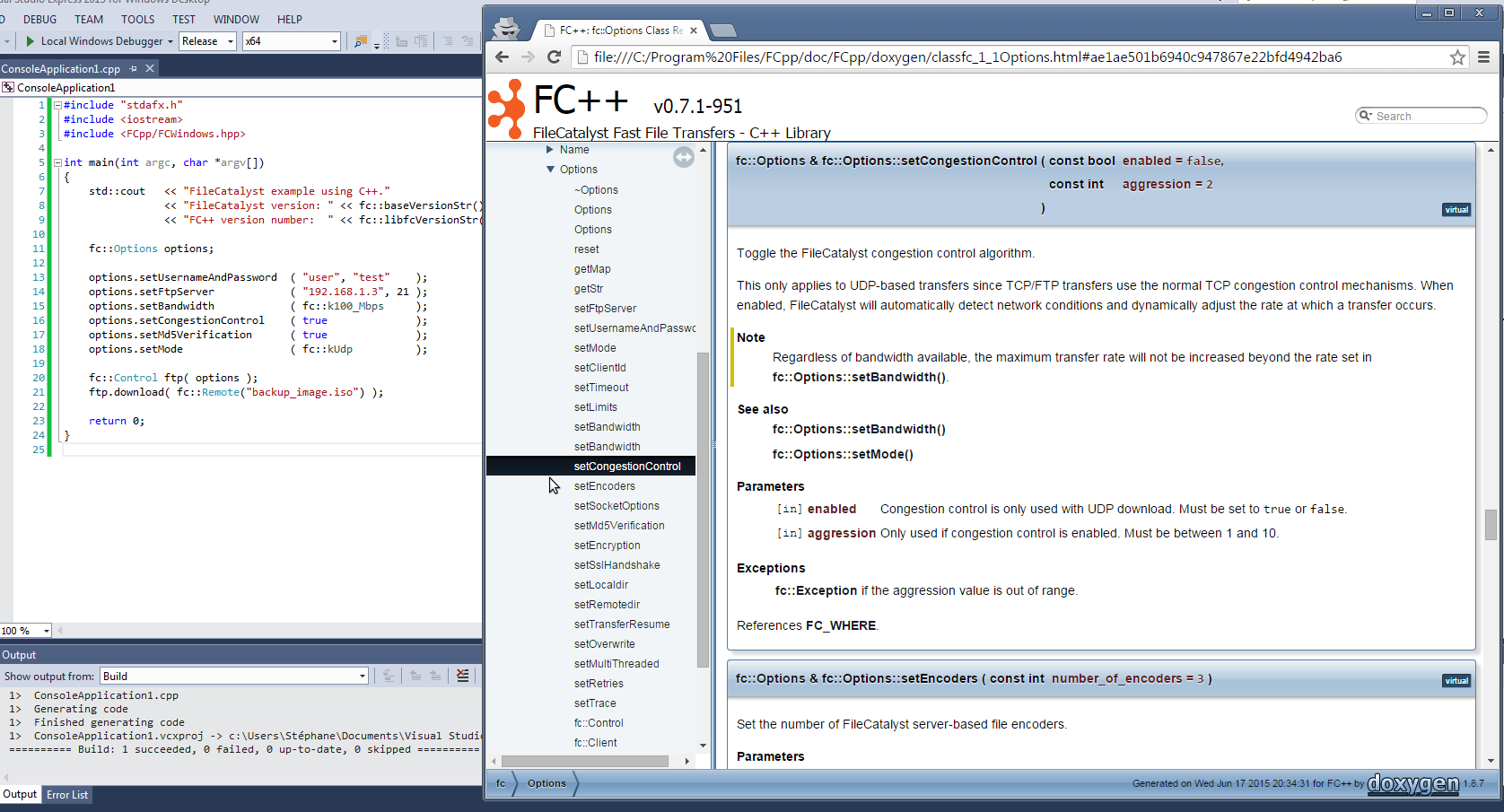Image resolution: width=1504 pixels, height=812 pixels.
Task: Open the x64 platform dropdown
Action: 334,41
